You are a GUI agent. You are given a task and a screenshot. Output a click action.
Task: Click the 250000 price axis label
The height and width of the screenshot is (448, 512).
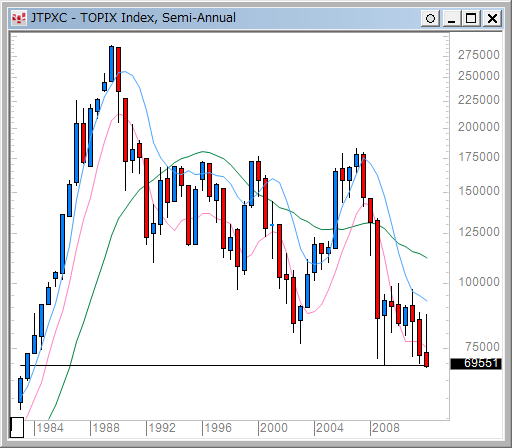coord(479,76)
